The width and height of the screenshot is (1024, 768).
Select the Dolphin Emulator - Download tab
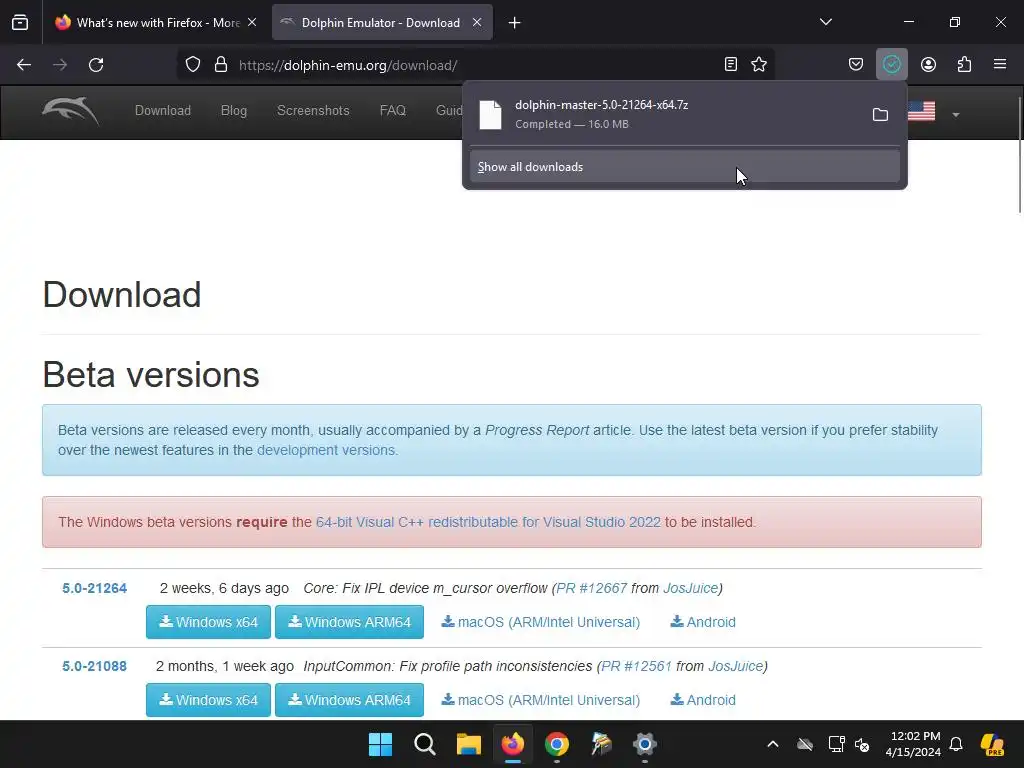pyautogui.click(x=382, y=23)
